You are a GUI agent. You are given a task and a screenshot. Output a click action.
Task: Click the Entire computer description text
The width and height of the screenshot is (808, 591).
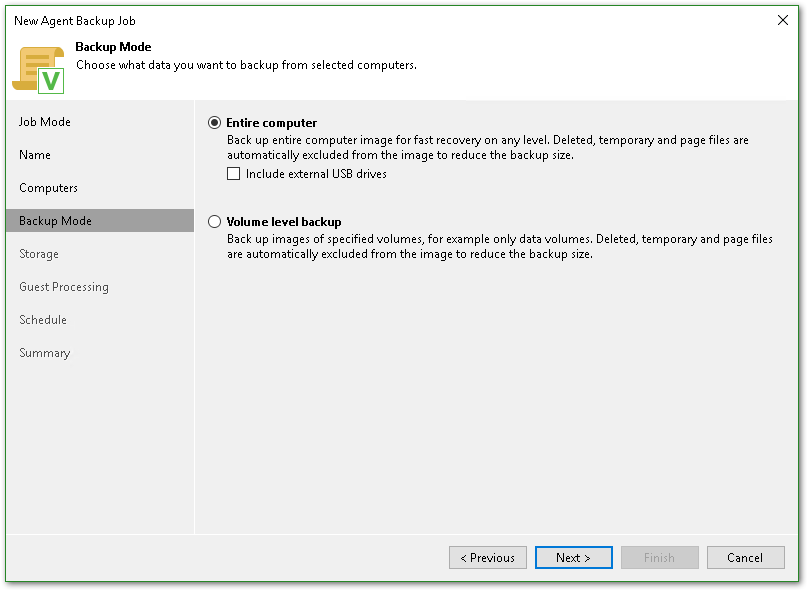[487, 148]
